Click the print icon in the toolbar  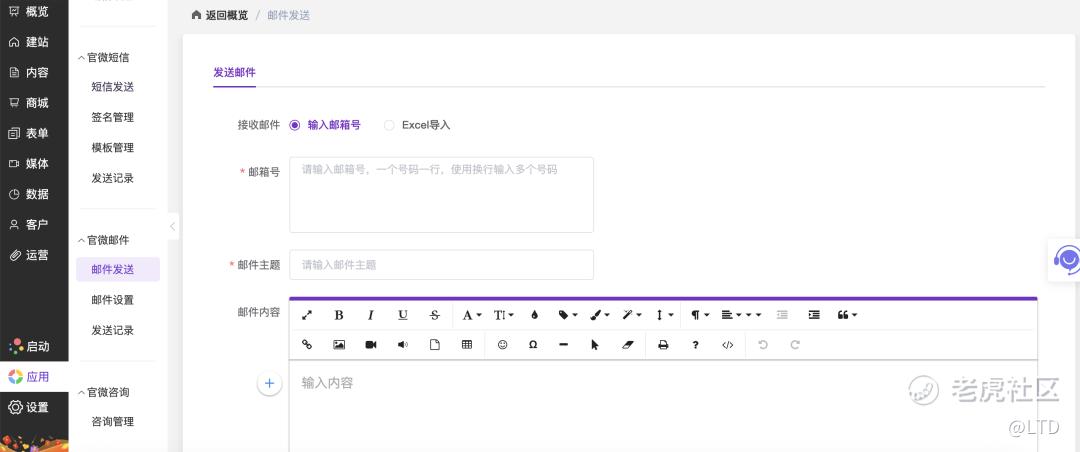(x=662, y=345)
